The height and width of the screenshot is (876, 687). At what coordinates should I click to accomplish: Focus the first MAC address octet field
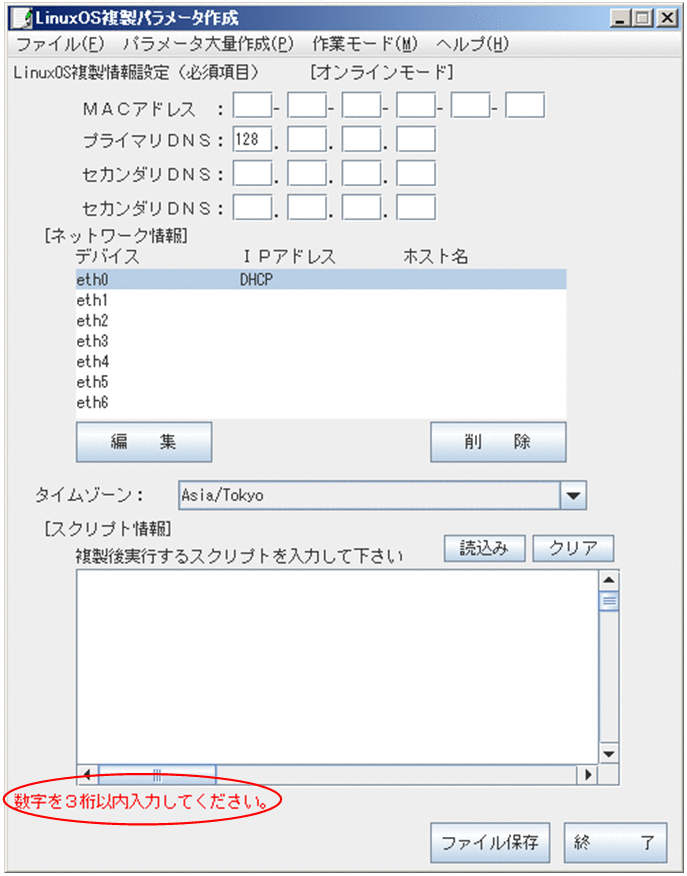click(x=252, y=106)
